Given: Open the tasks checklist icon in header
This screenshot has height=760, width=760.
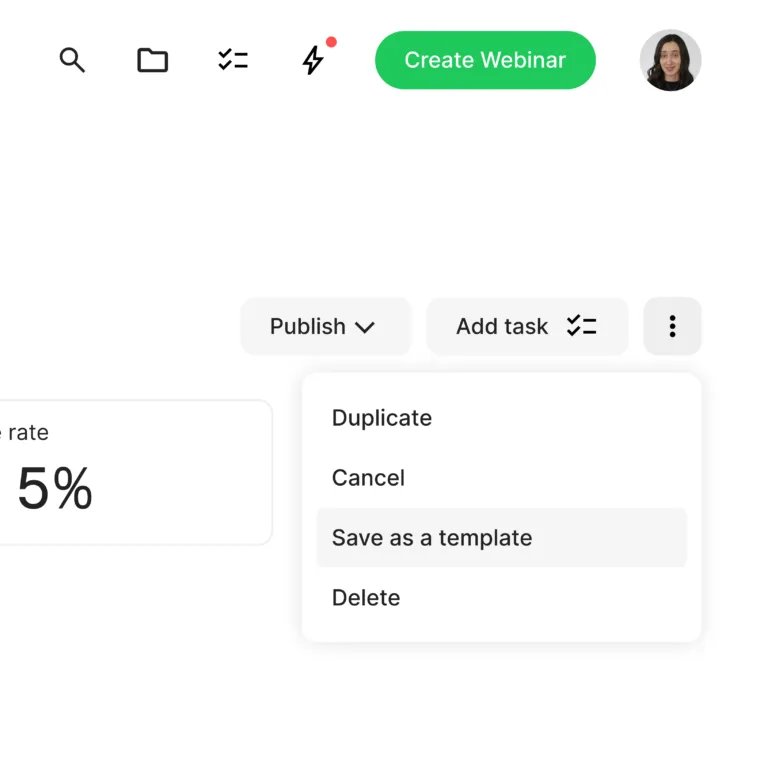Looking at the screenshot, I should pyautogui.click(x=233, y=60).
